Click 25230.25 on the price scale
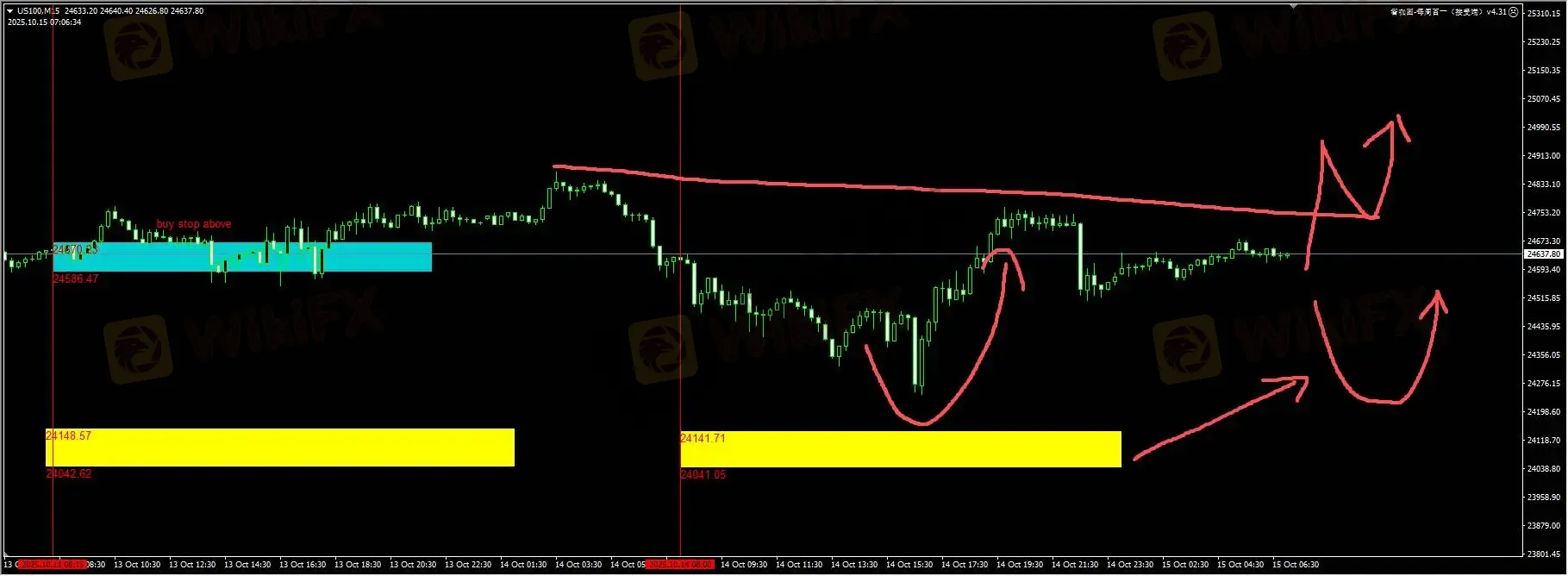Image resolution: width=1568 pixels, height=576 pixels. click(x=1543, y=42)
